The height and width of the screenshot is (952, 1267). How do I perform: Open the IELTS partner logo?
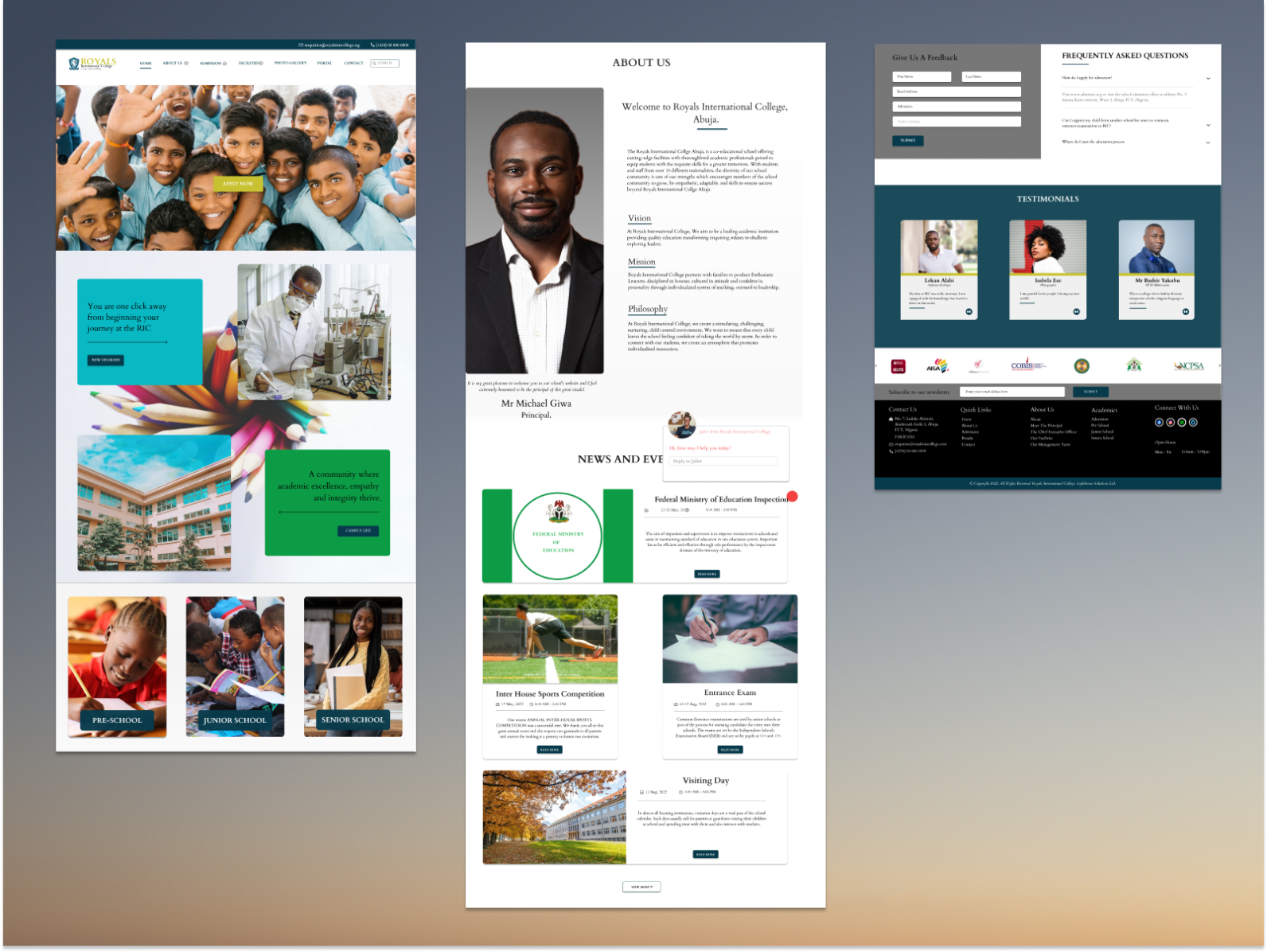(x=898, y=366)
